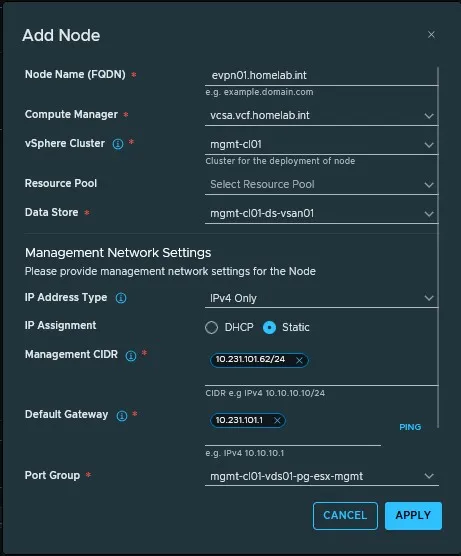This screenshot has width=461, height=556.
Task: Click the APPLY button
Action: point(413,516)
